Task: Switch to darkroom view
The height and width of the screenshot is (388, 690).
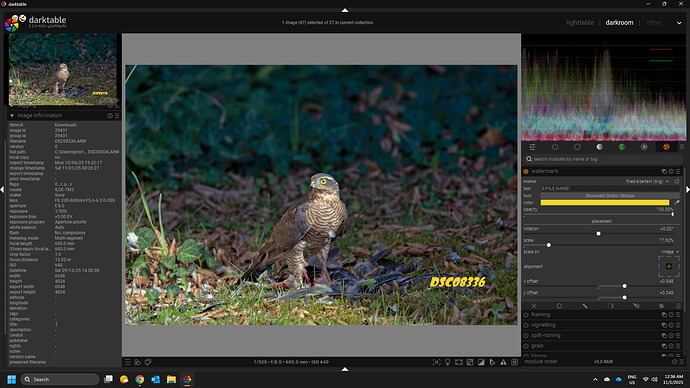Action: (619, 22)
